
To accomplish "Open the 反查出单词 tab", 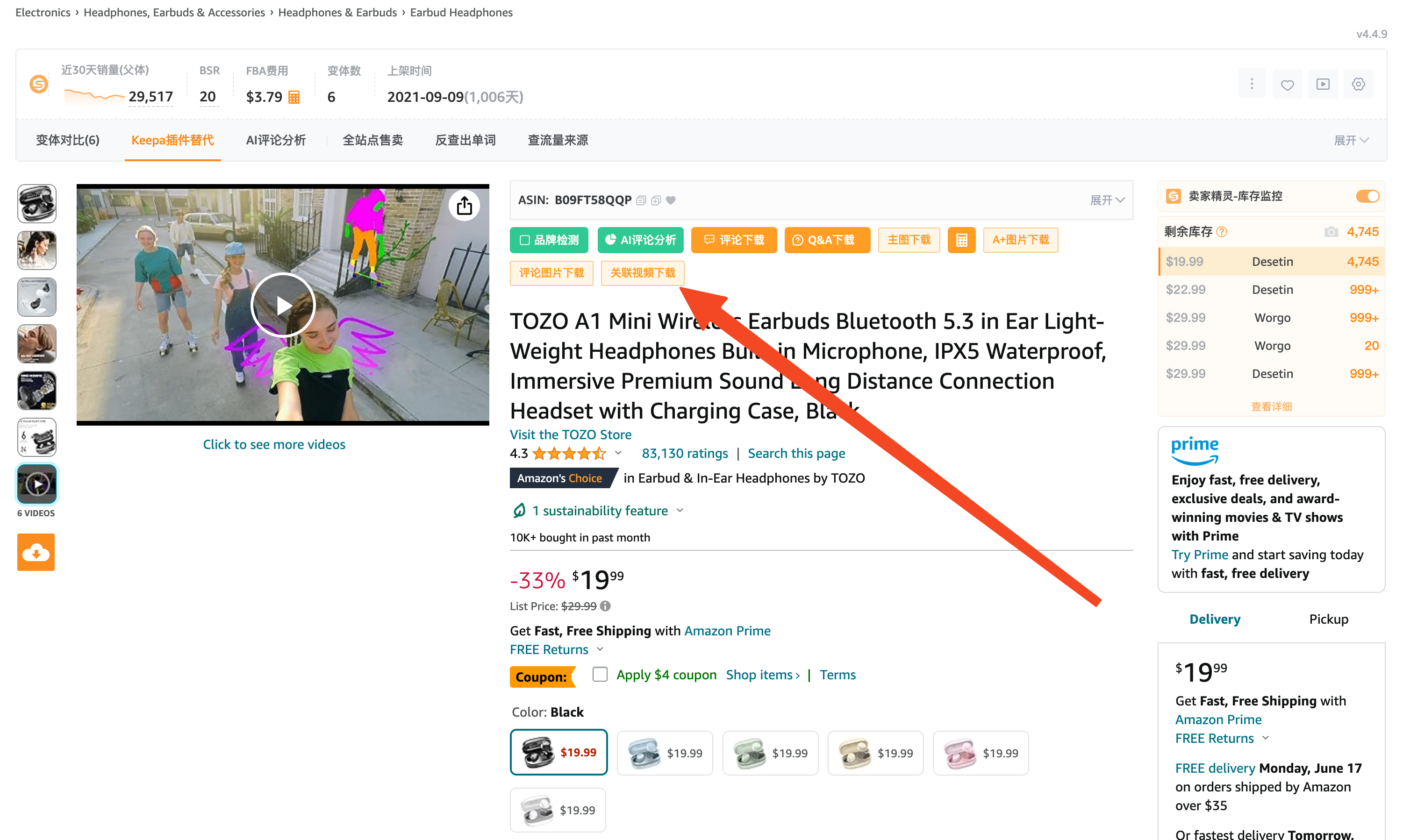I will coord(465,140).
